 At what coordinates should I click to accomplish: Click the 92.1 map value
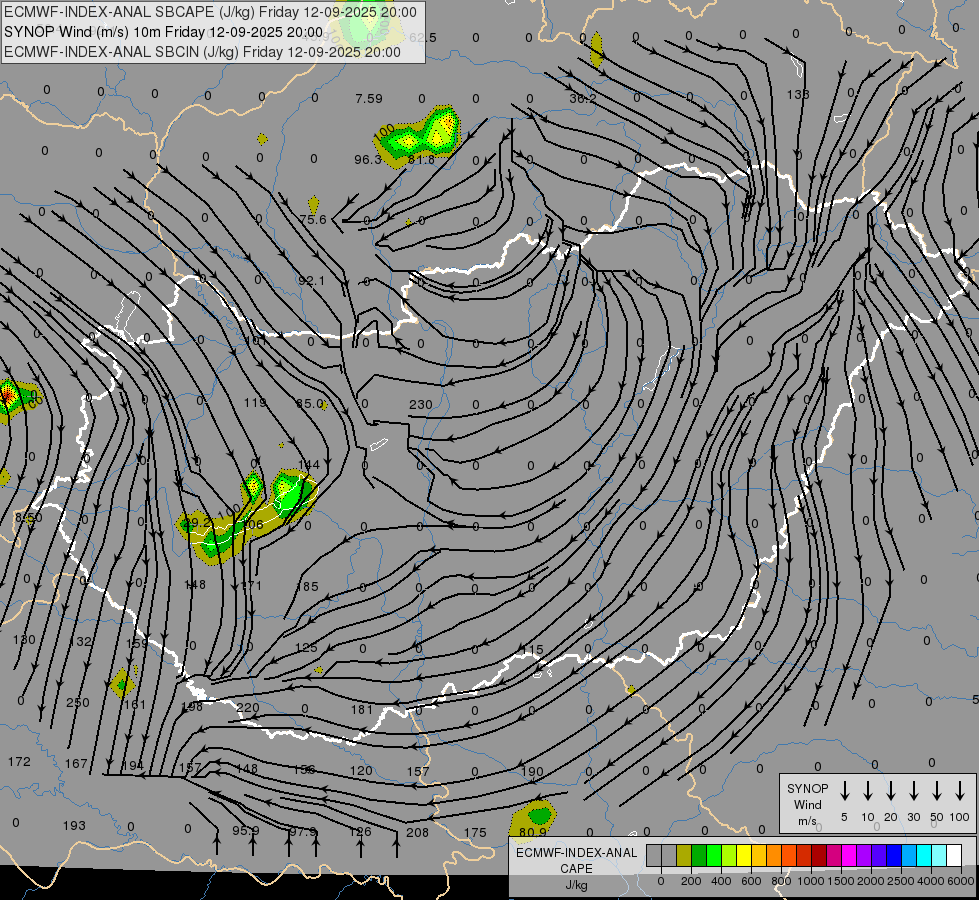click(312, 281)
